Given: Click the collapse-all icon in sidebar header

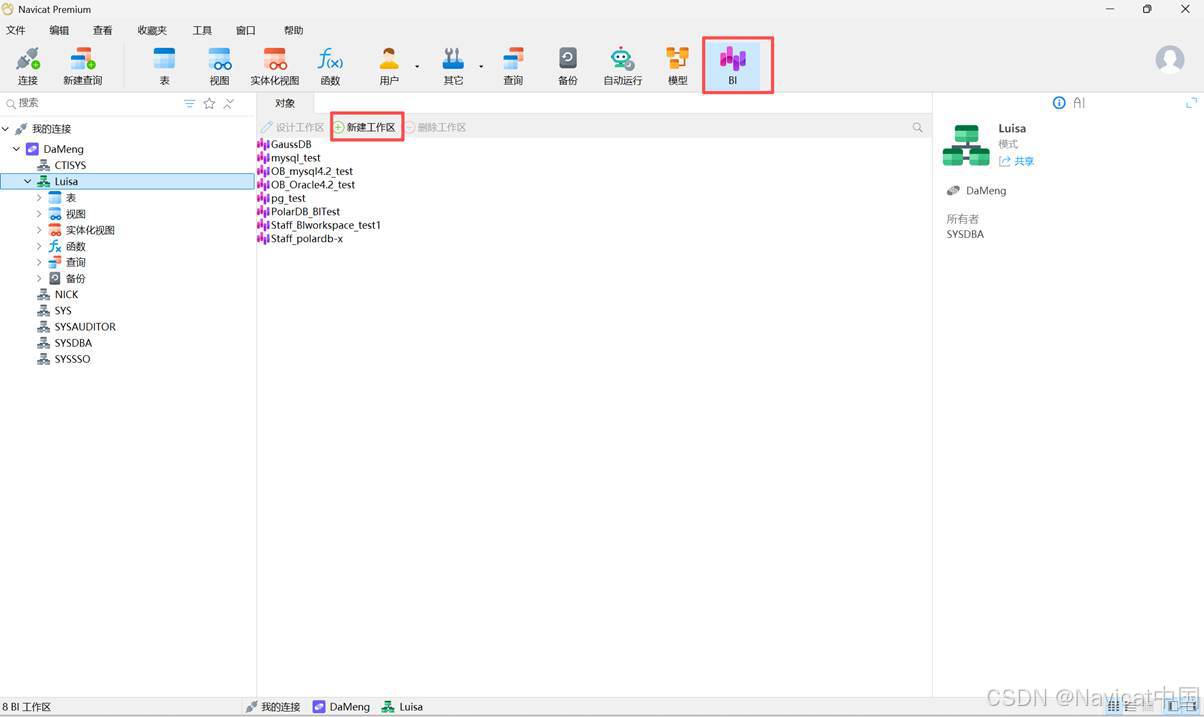Looking at the screenshot, I should pyautogui.click(x=229, y=103).
